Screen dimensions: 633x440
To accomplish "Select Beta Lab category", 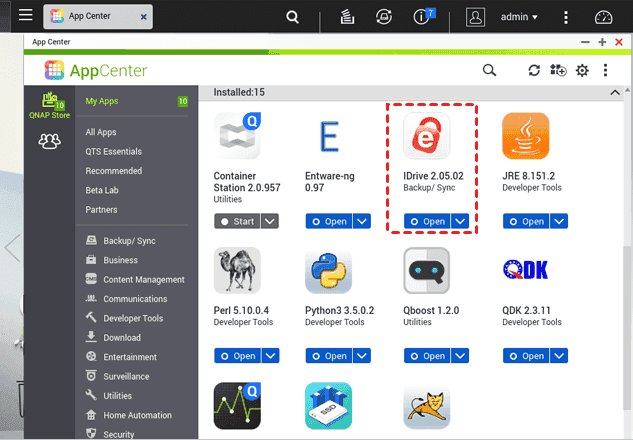I will [102, 190].
